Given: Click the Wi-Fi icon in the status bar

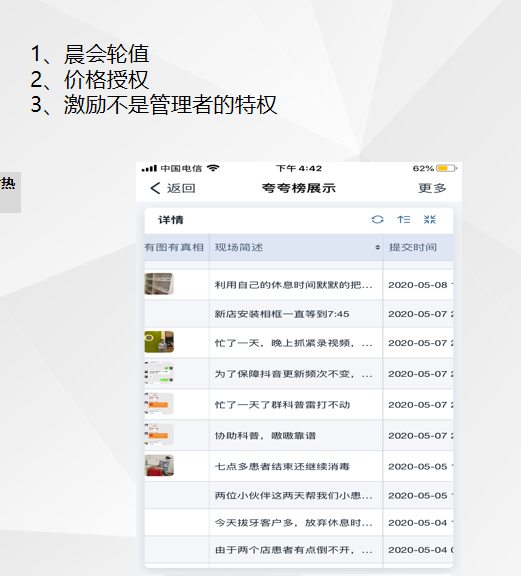Looking at the screenshot, I should pyautogui.click(x=213, y=168).
